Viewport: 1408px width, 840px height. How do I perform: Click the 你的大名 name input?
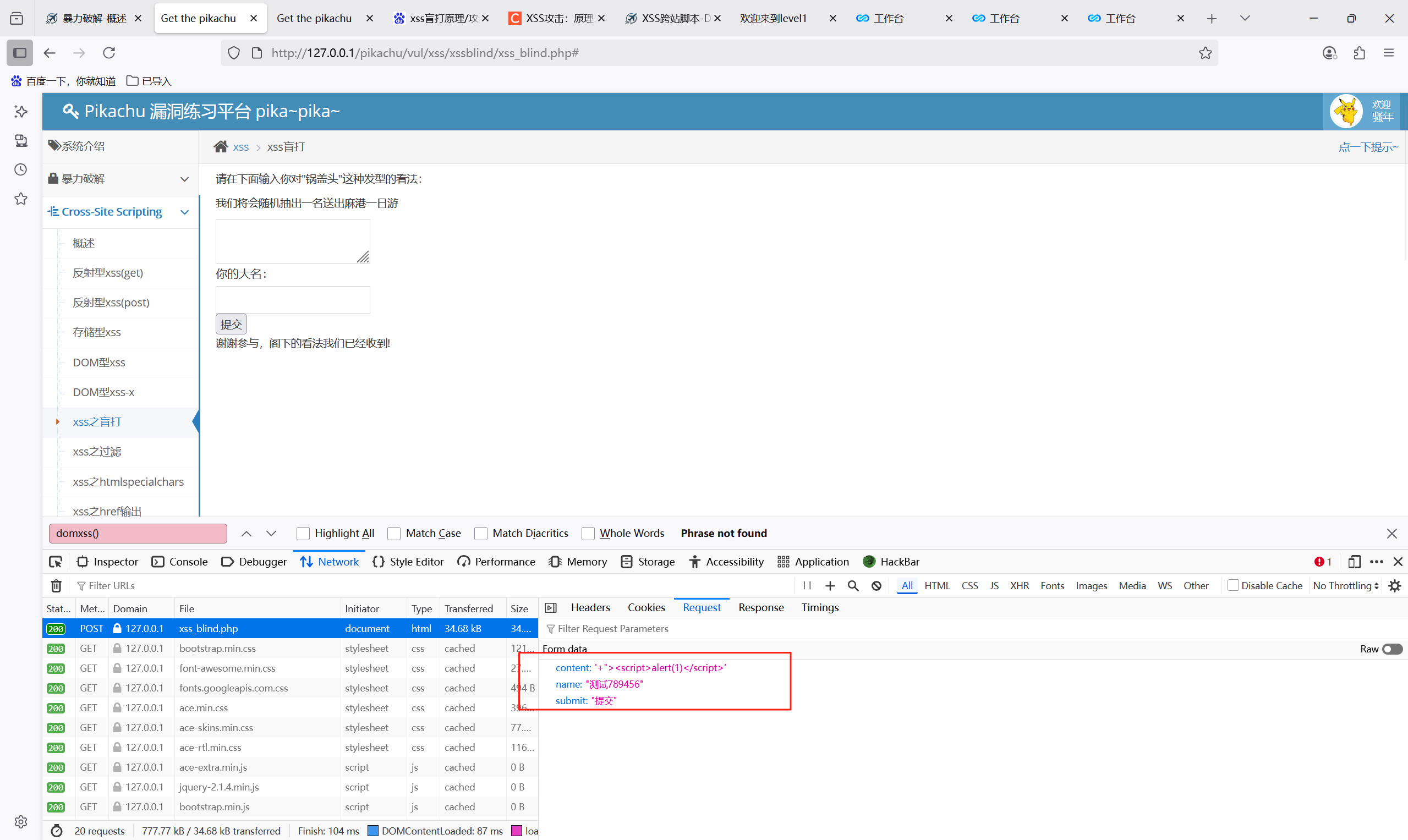click(x=293, y=299)
